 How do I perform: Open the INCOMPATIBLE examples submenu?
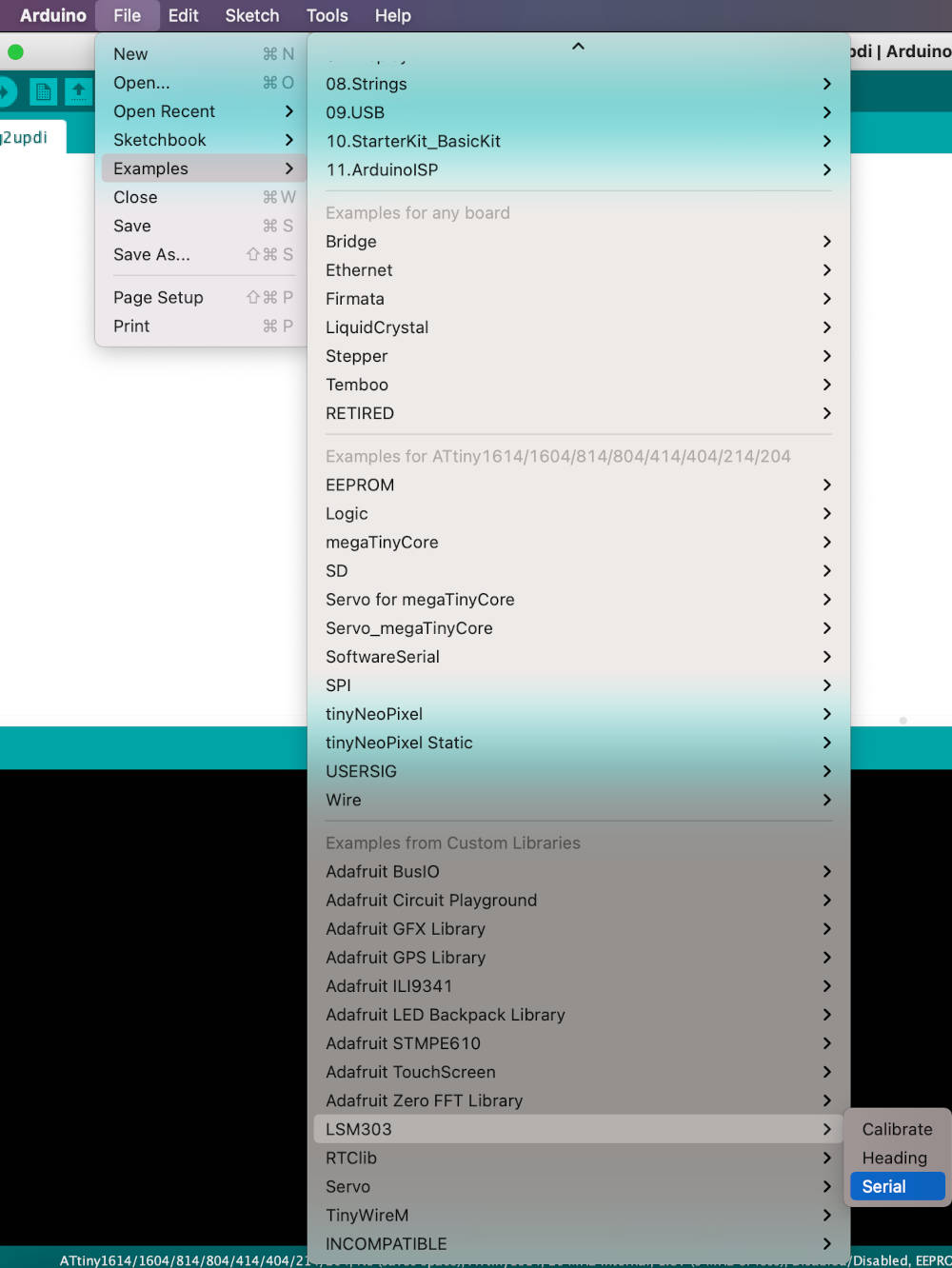tap(578, 1243)
